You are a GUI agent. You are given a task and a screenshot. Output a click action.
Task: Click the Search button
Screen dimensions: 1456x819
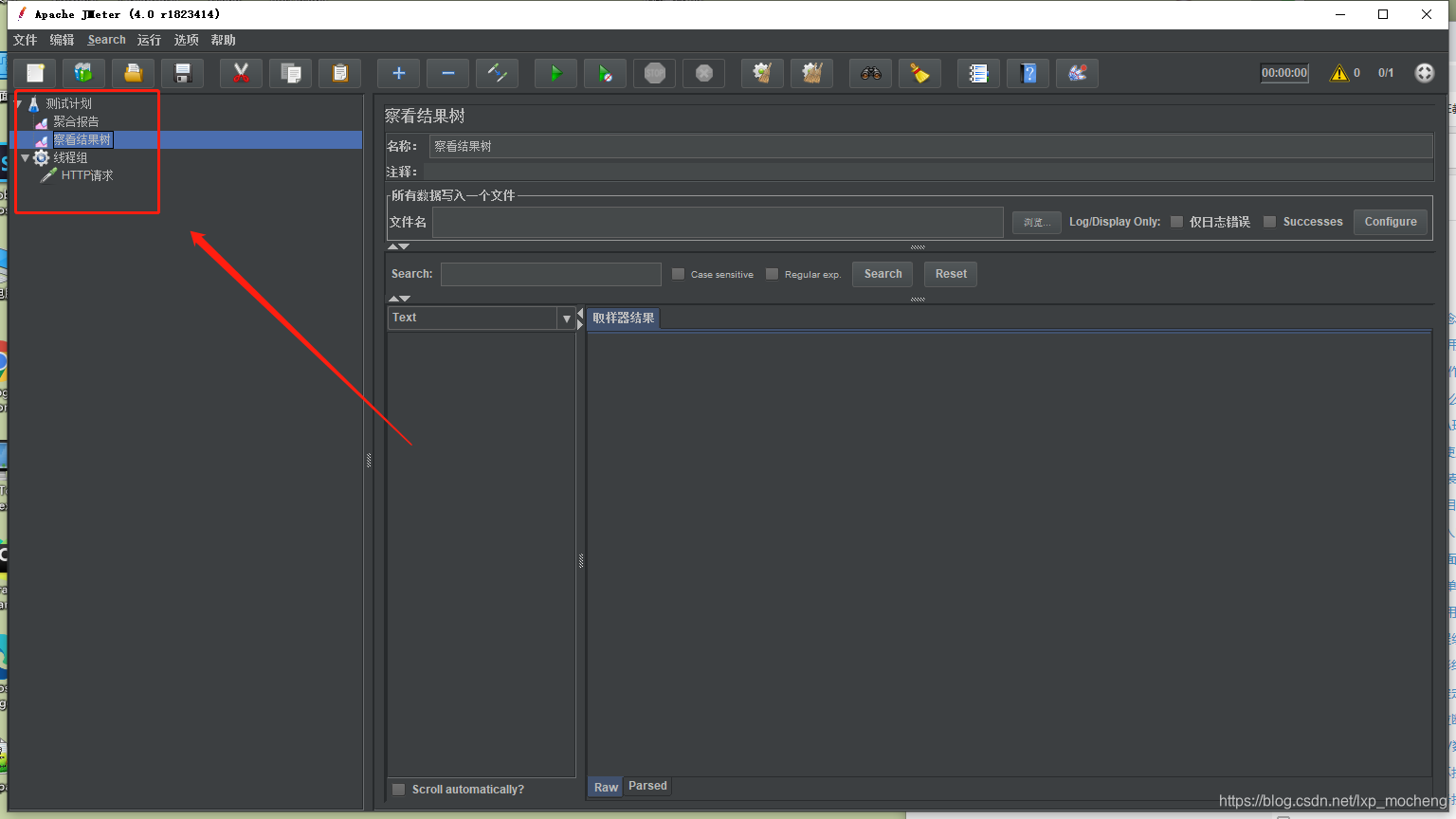pos(883,274)
